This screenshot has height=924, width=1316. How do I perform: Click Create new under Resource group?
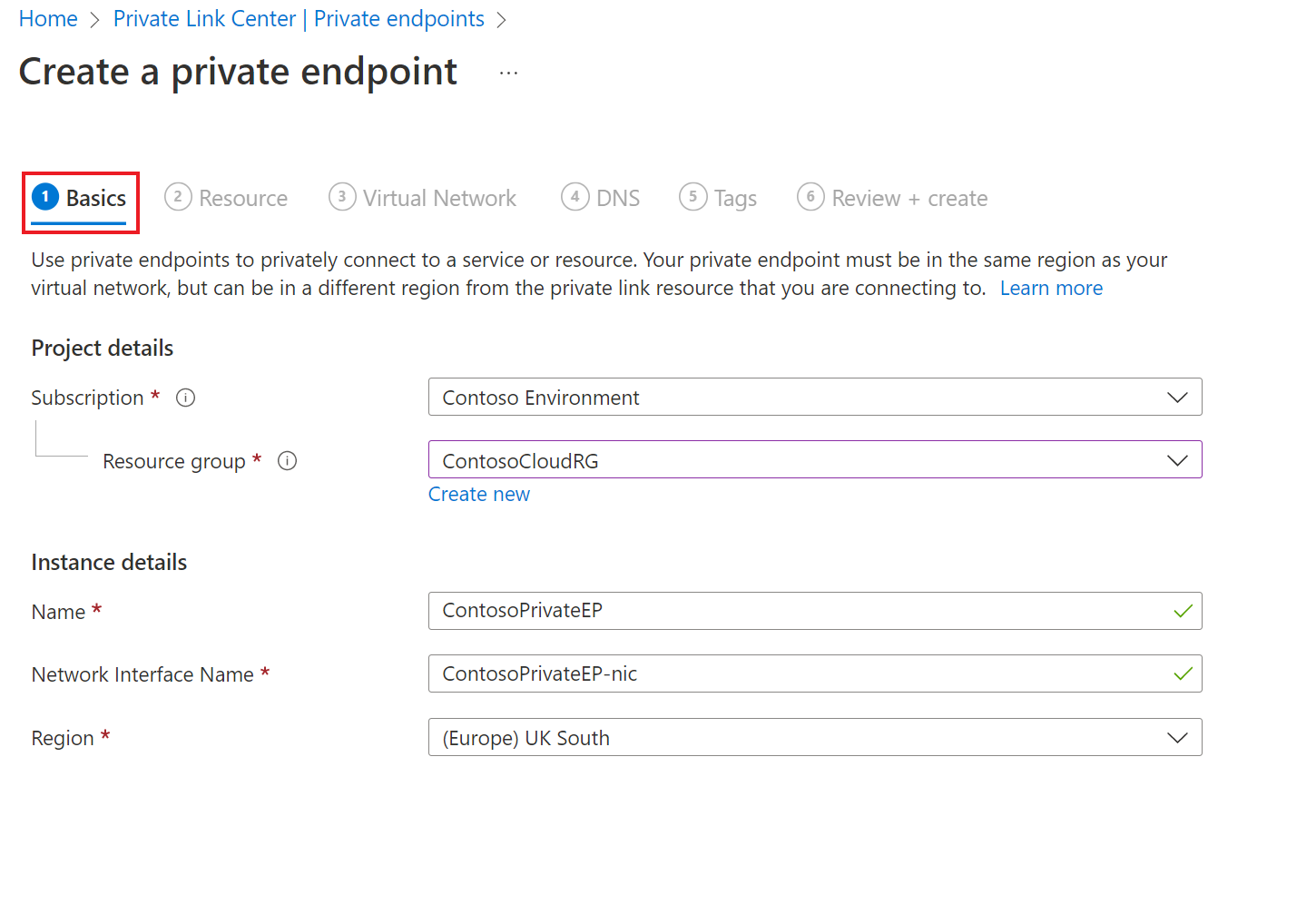point(479,494)
